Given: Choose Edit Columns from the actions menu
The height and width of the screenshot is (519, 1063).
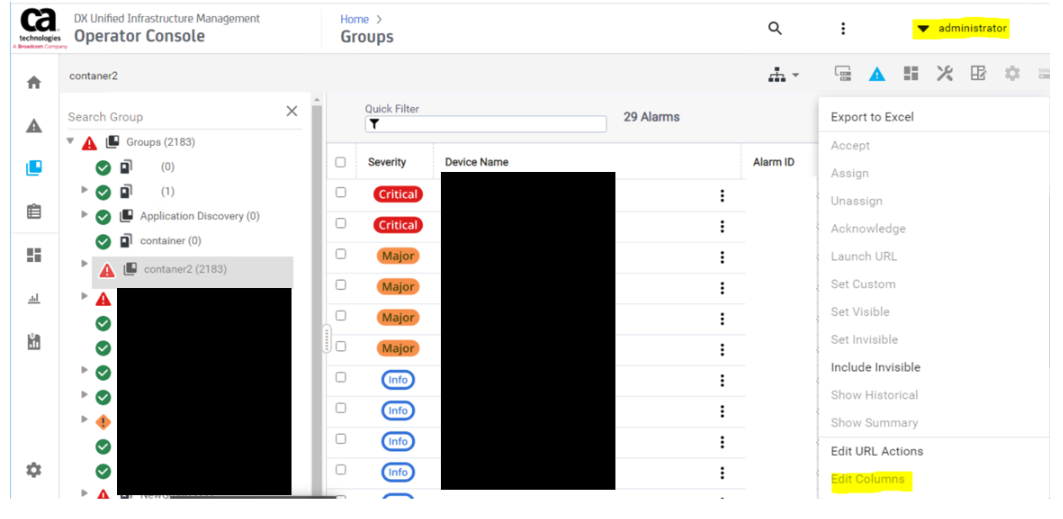Looking at the screenshot, I should coord(868,479).
